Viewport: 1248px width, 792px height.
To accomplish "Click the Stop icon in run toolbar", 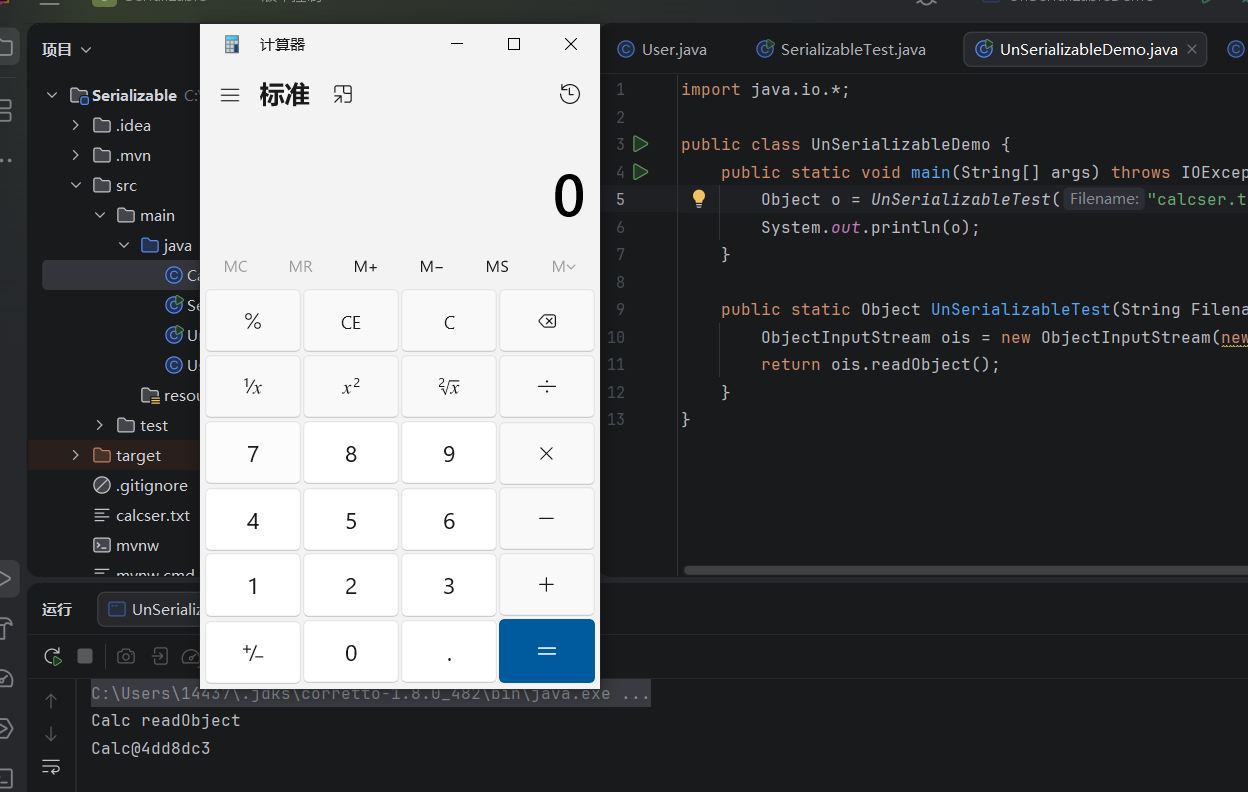I will (x=85, y=656).
